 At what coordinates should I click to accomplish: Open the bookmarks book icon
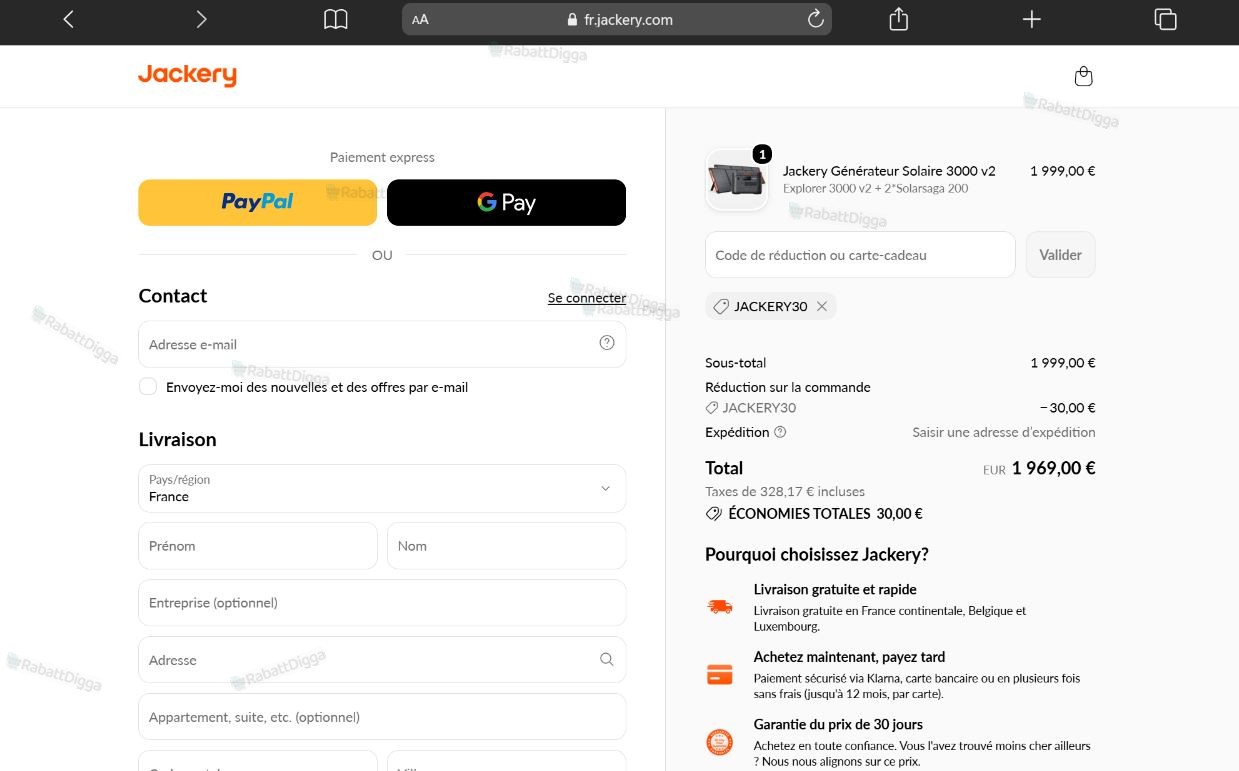(336, 19)
